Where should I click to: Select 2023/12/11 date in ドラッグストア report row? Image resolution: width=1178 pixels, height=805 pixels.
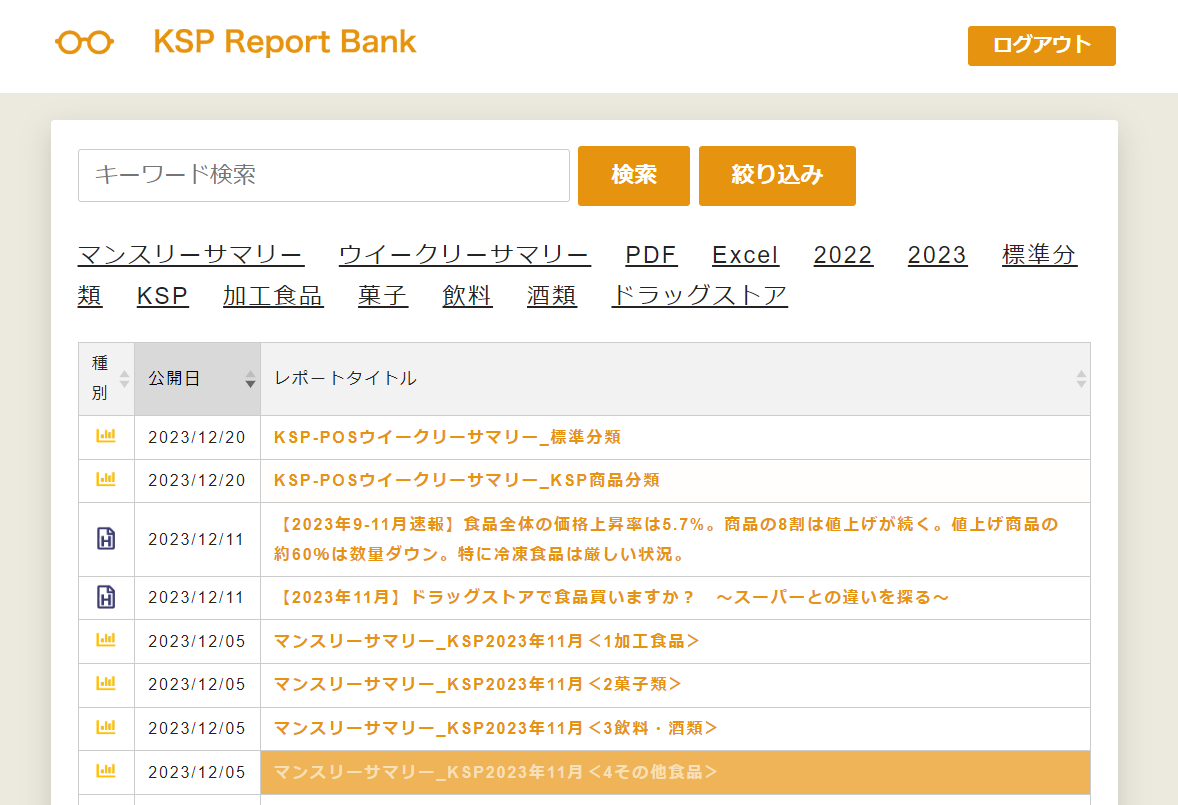196,598
